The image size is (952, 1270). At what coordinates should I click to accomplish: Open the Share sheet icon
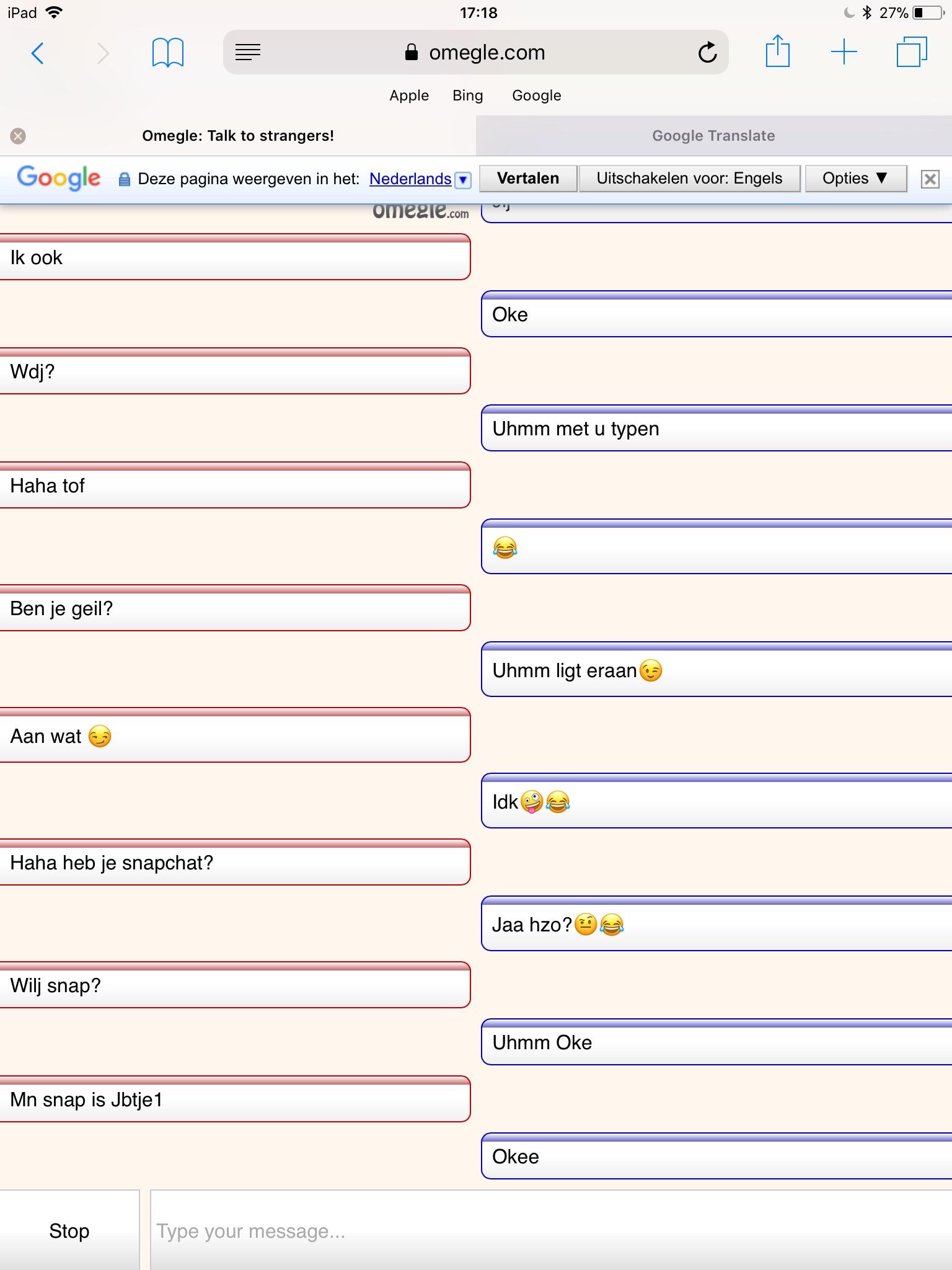pyautogui.click(x=777, y=51)
